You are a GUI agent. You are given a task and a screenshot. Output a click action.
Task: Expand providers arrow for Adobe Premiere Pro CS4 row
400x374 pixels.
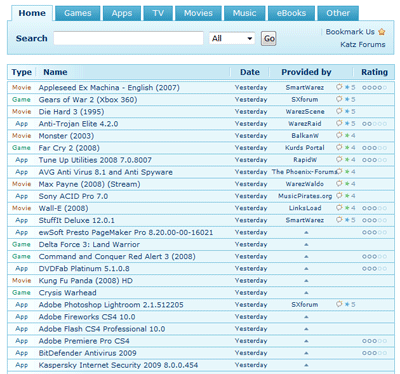tap(306, 341)
